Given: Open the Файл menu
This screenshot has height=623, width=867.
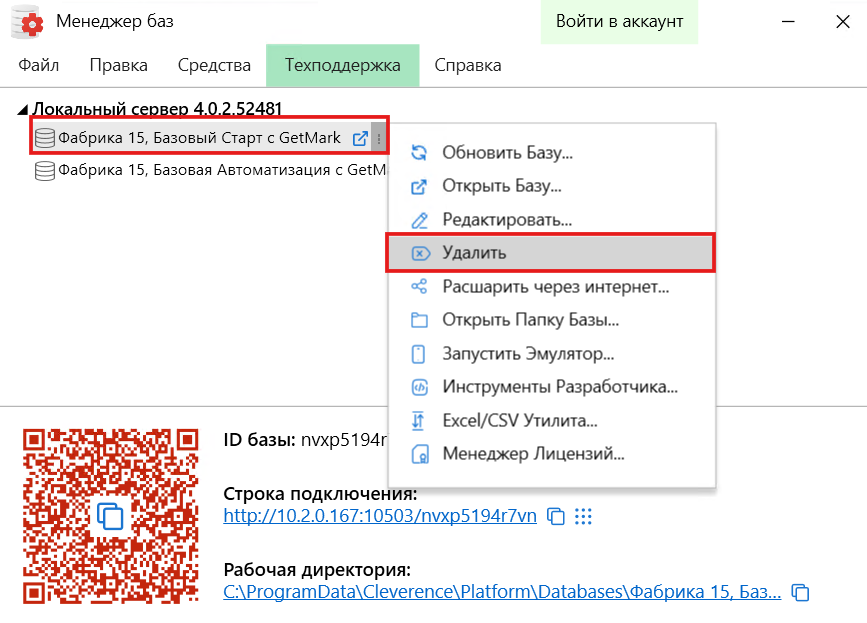Looking at the screenshot, I should [38, 65].
